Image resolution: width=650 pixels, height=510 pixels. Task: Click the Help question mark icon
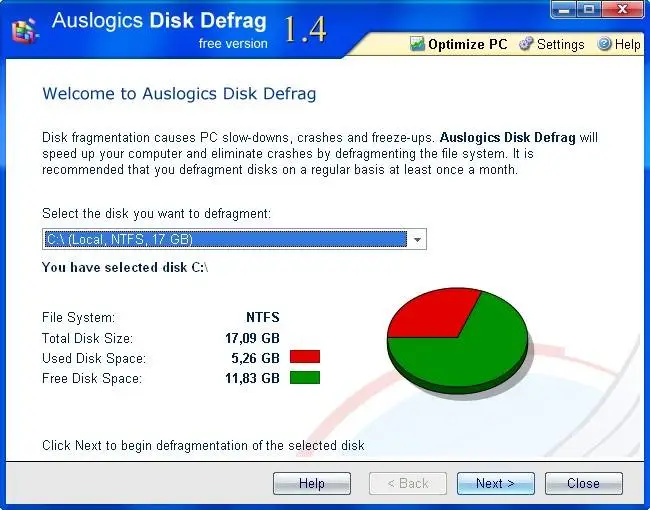[x=604, y=44]
